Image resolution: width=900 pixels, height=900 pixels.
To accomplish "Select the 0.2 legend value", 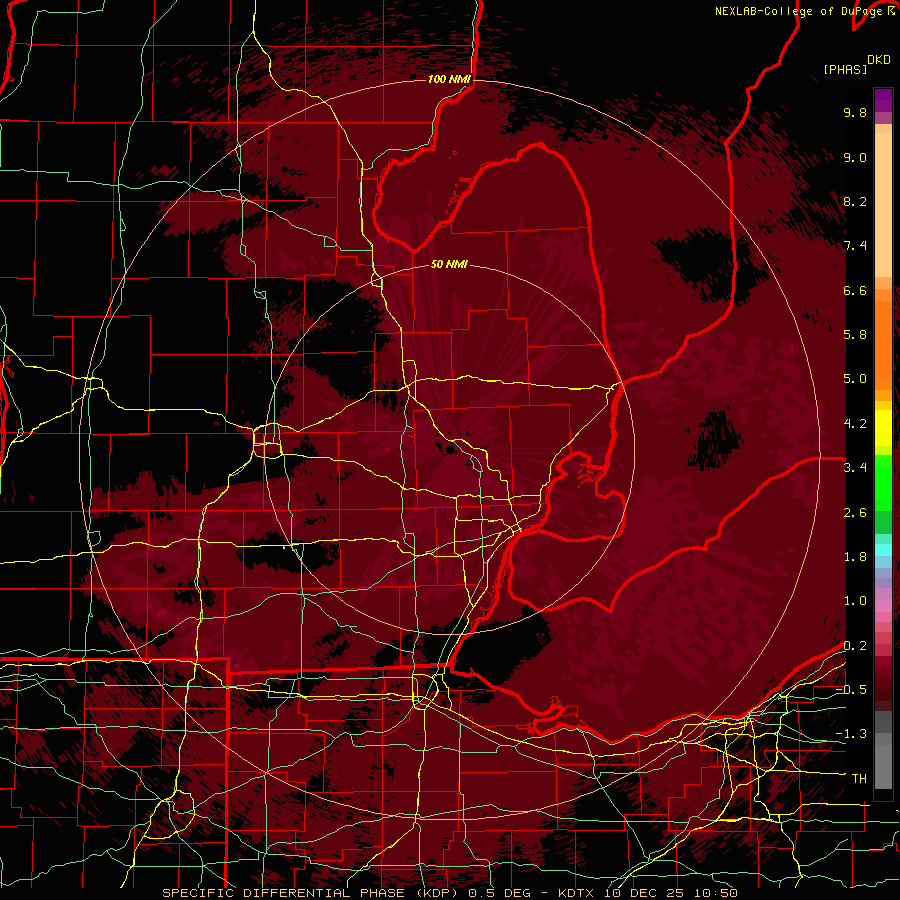I will pyautogui.click(x=855, y=646).
